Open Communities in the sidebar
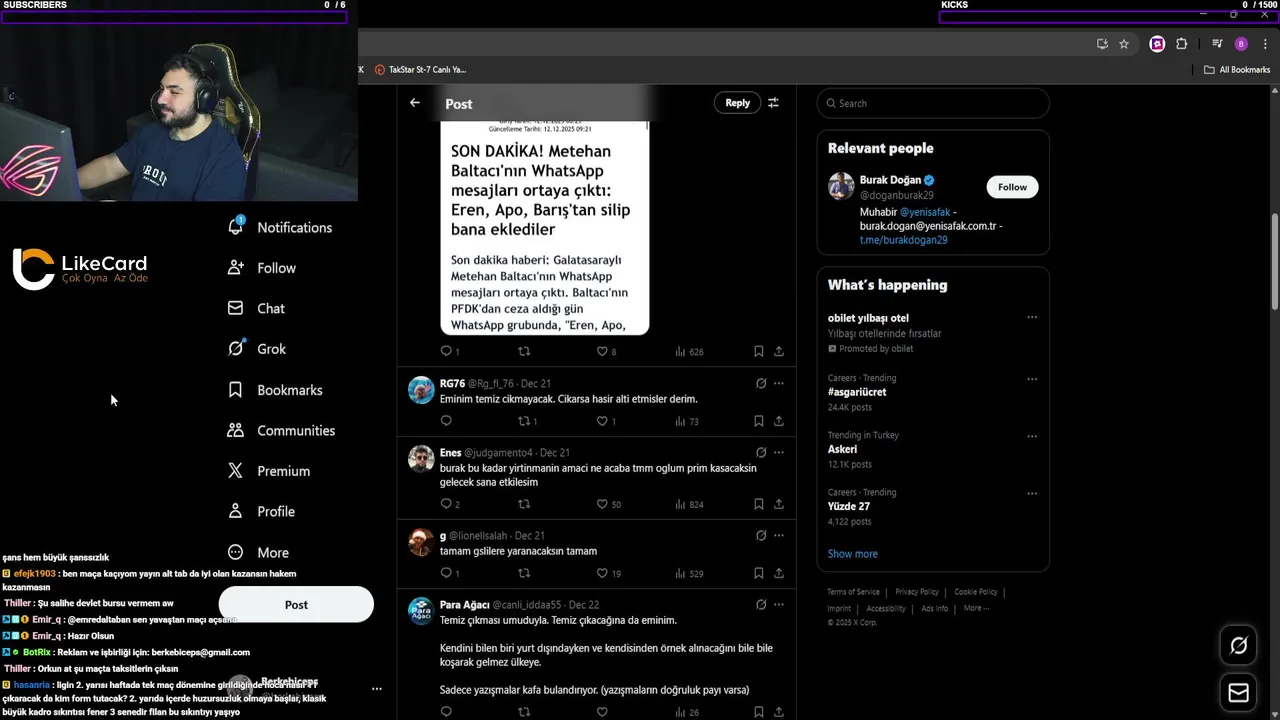Screen dimensions: 1280x720 pos(281,430)
